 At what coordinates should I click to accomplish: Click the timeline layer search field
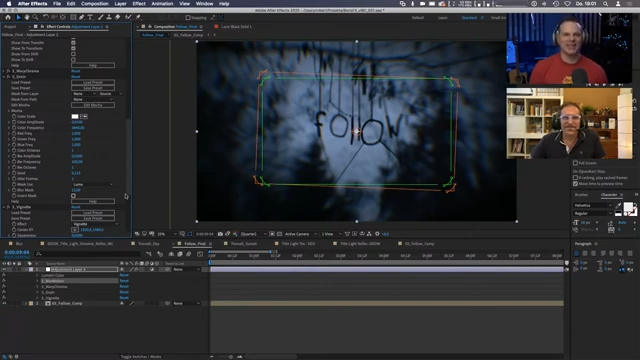(x=87, y=254)
